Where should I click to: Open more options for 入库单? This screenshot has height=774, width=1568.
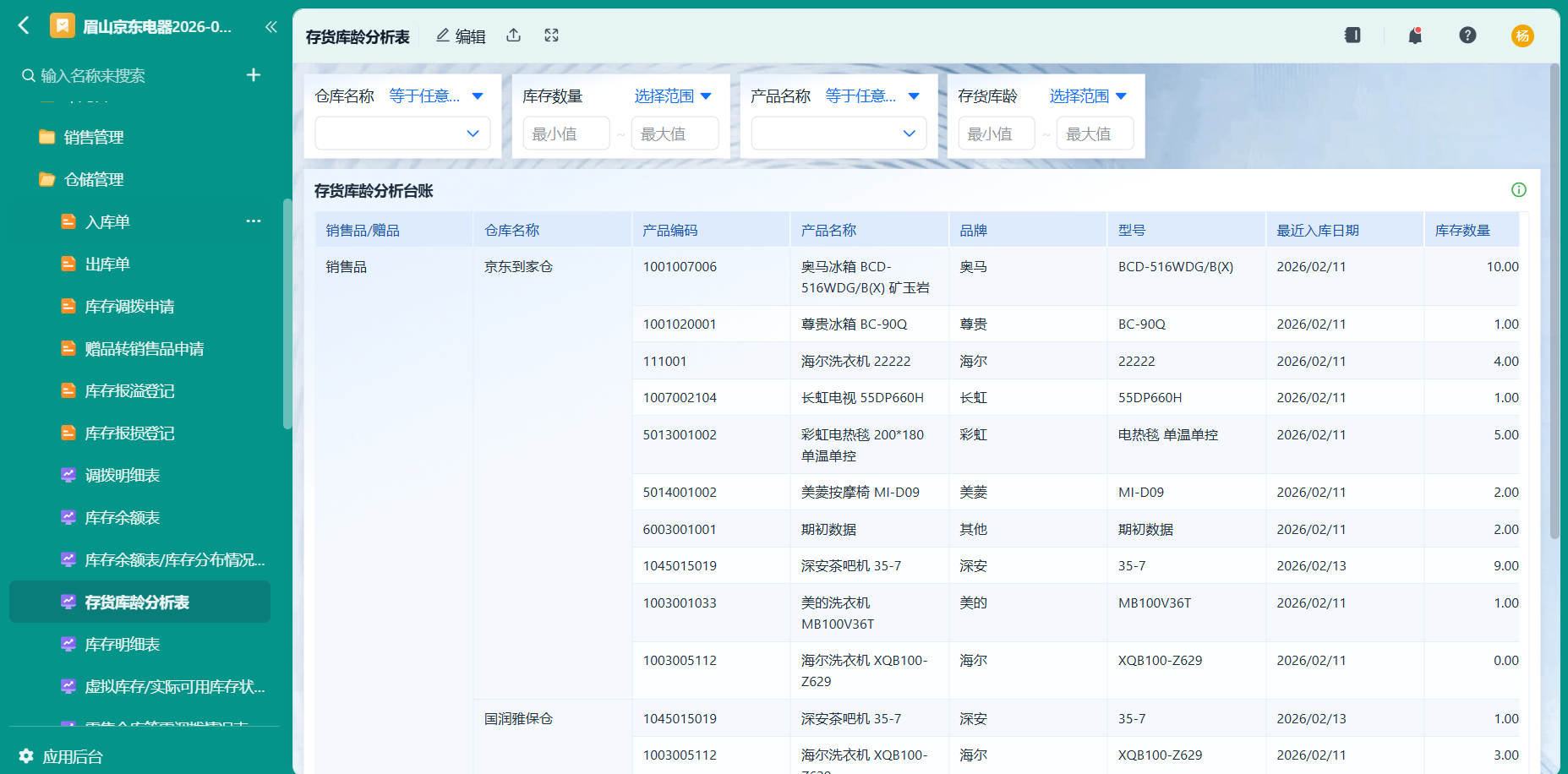coord(254,221)
